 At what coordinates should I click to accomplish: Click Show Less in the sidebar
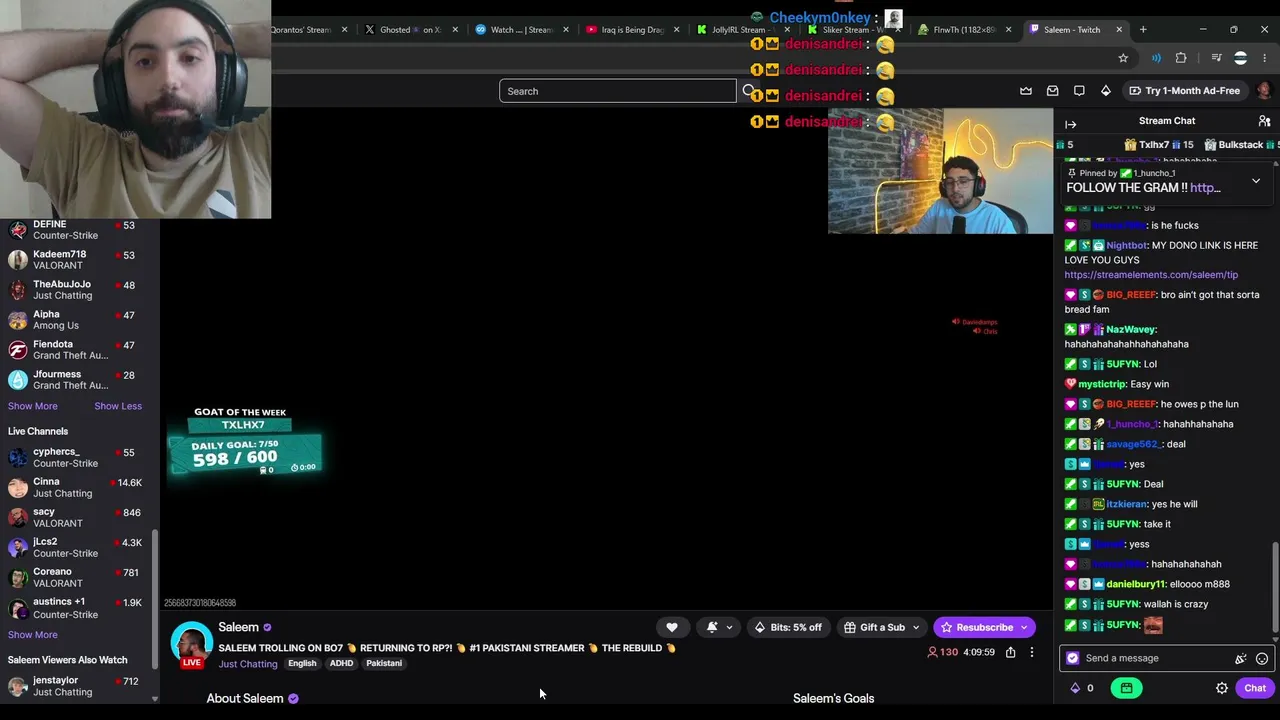pyautogui.click(x=118, y=406)
